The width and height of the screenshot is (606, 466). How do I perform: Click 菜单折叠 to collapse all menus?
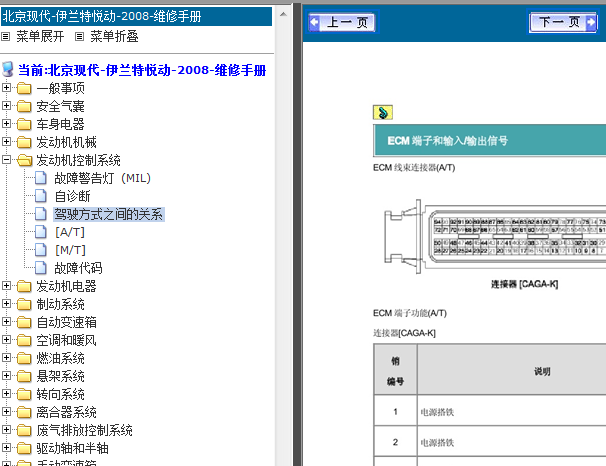(114, 37)
